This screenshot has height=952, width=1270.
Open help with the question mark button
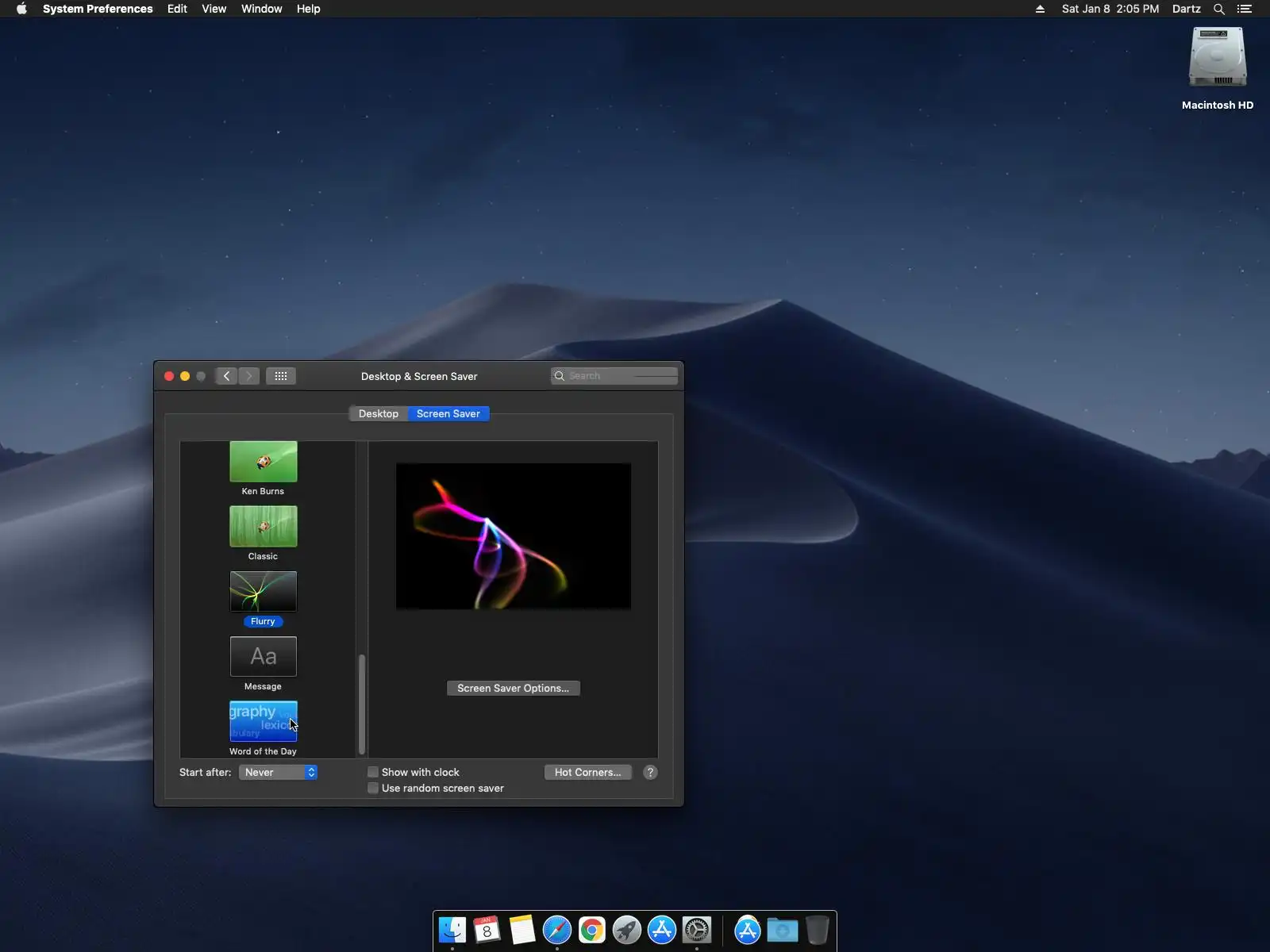tap(650, 772)
